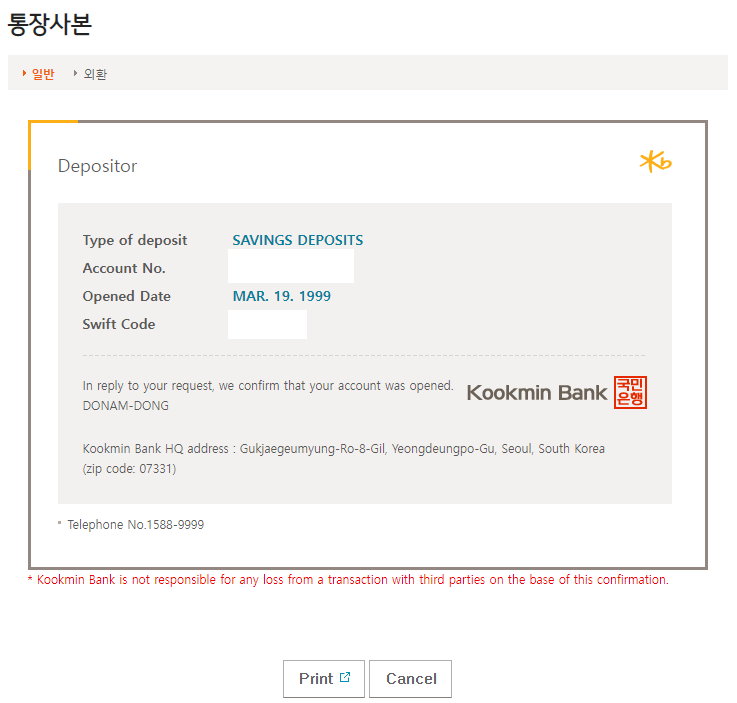
Task: Click the blank Account No. field
Action: click(x=291, y=266)
